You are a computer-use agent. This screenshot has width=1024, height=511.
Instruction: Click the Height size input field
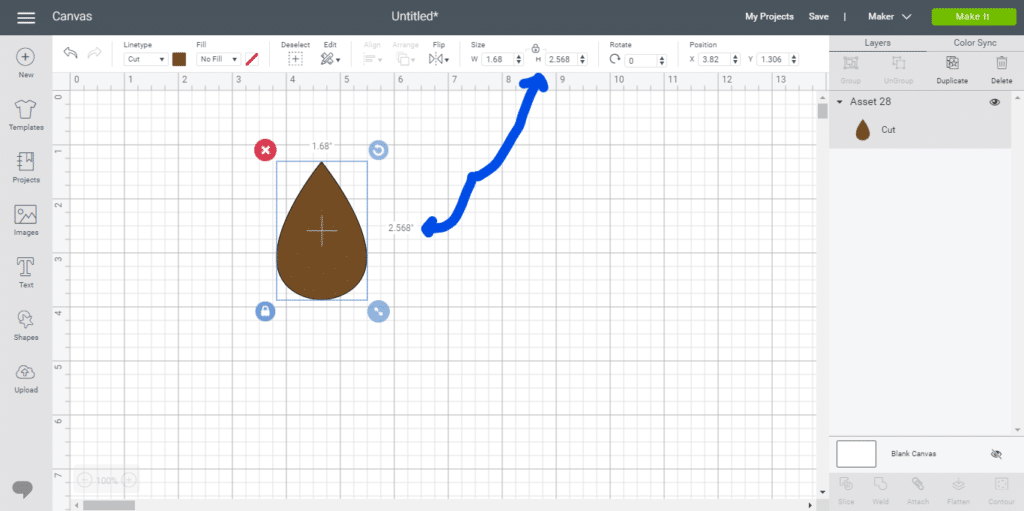pyautogui.click(x=562, y=59)
